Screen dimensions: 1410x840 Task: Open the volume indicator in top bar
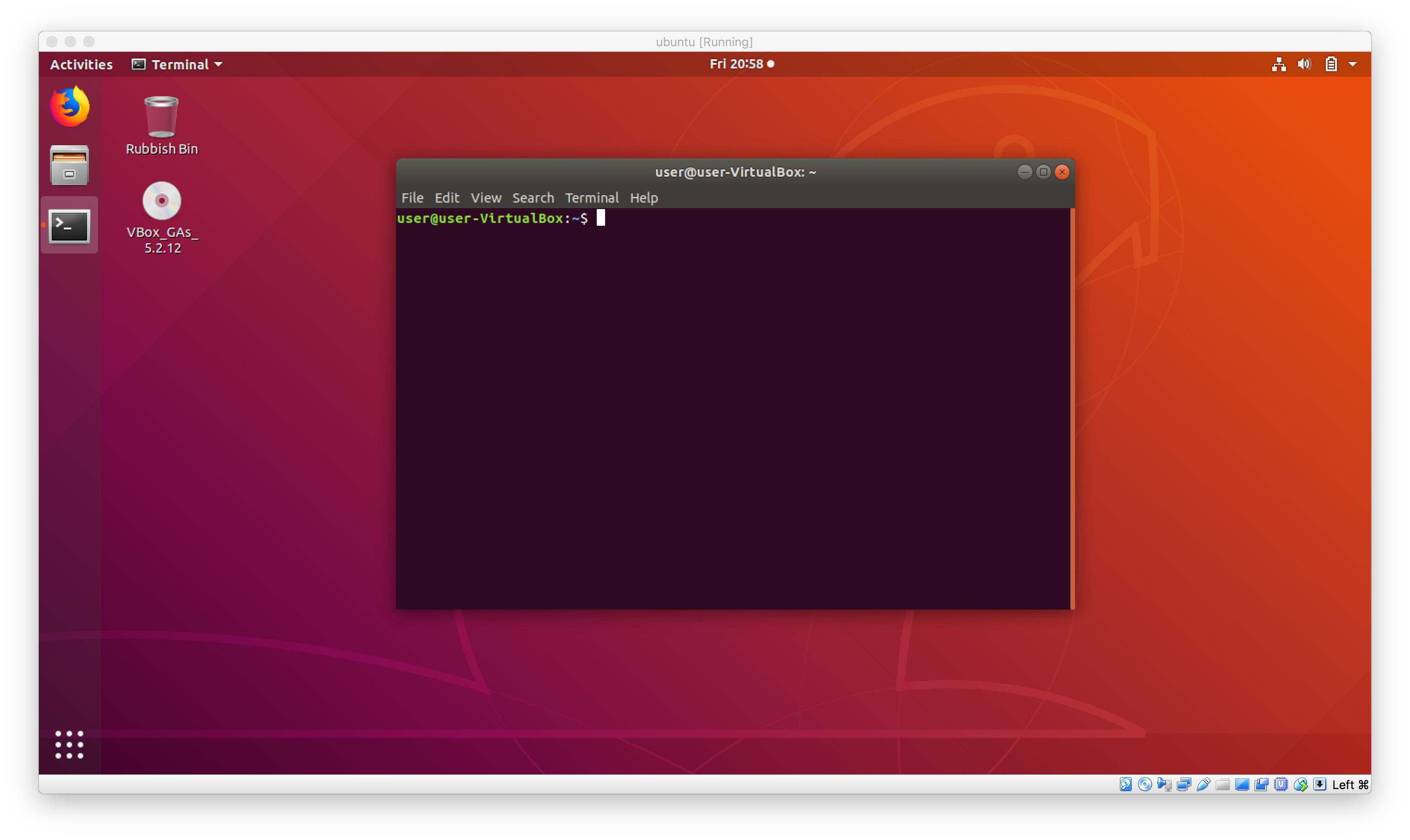click(1304, 64)
